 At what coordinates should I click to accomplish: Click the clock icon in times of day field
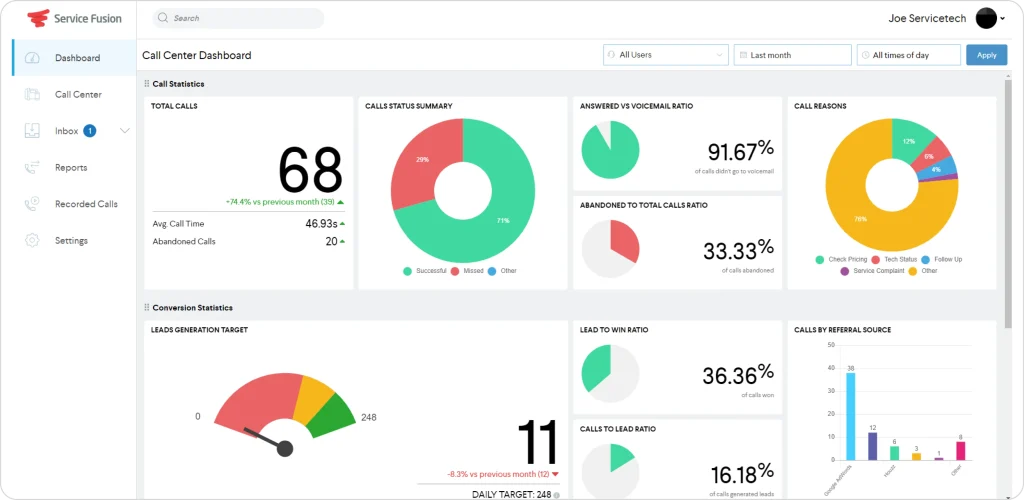pyautogui.click(x=865, y=55)
